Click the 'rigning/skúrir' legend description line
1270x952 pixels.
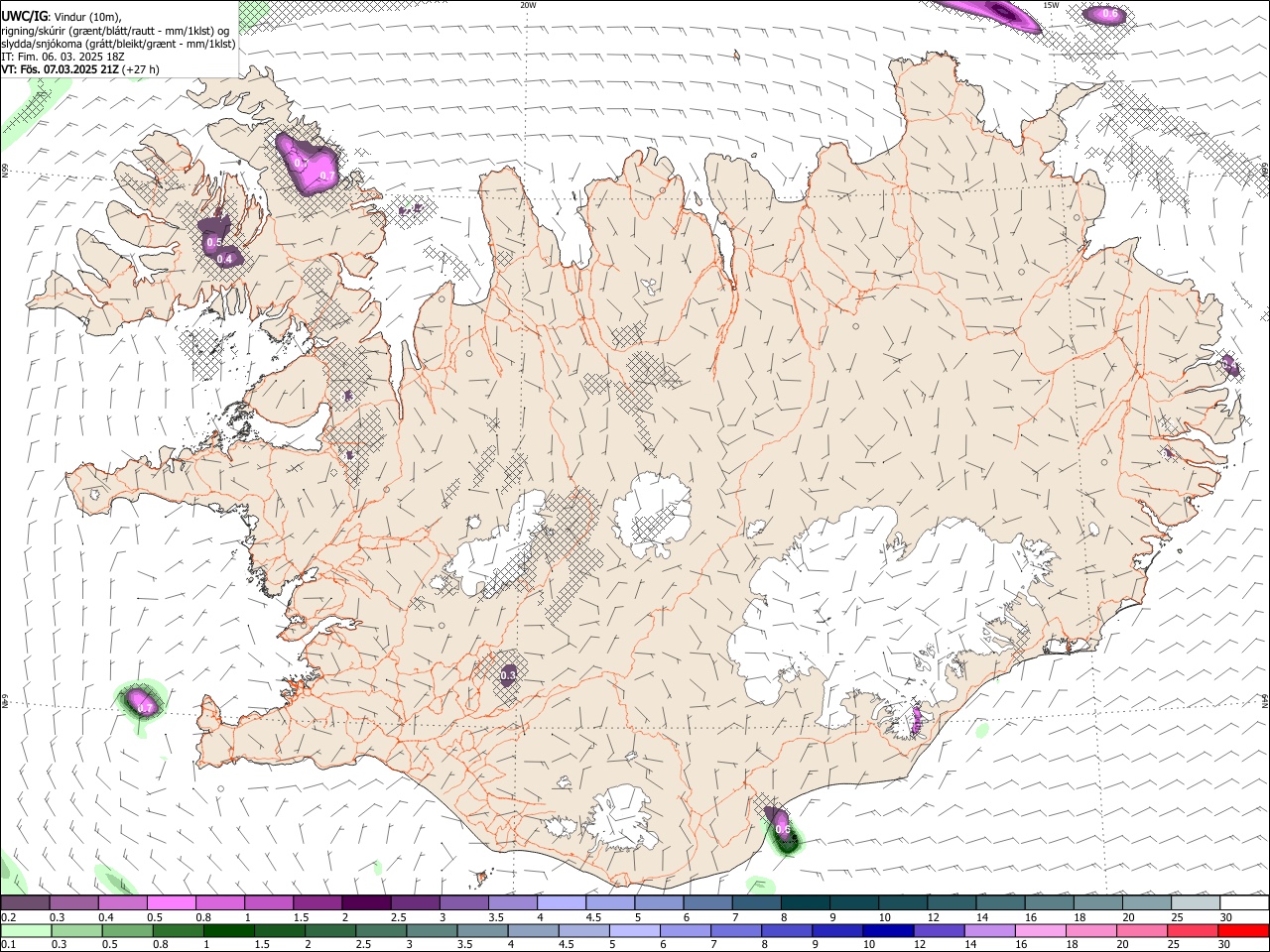(x=115, y=30)
